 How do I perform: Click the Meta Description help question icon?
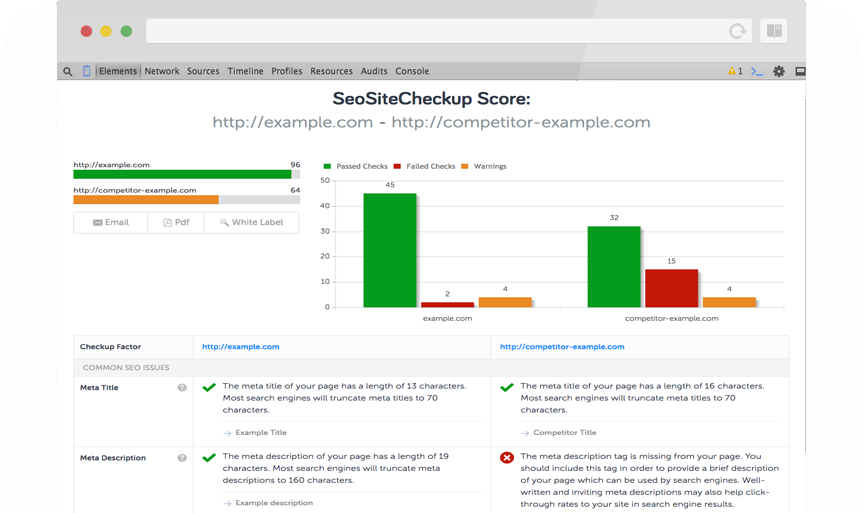[x=182, y=458]
